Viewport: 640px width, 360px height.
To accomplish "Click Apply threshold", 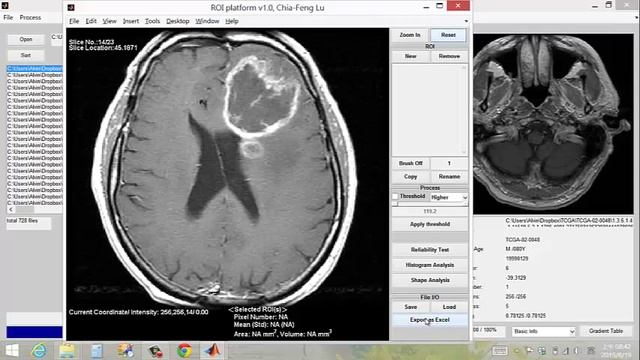I will pyautogui.click(x=430, y=224).
